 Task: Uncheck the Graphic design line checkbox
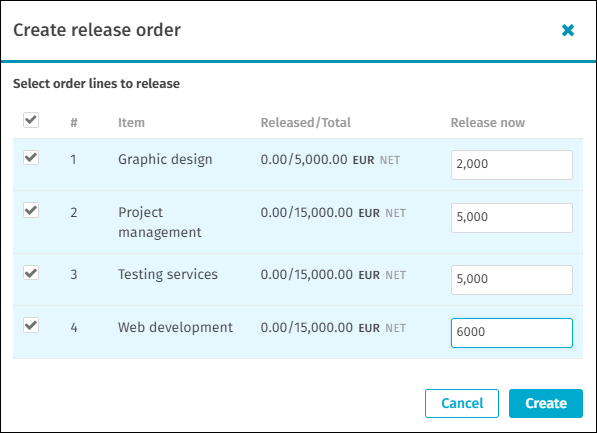[x=31, y=157]
